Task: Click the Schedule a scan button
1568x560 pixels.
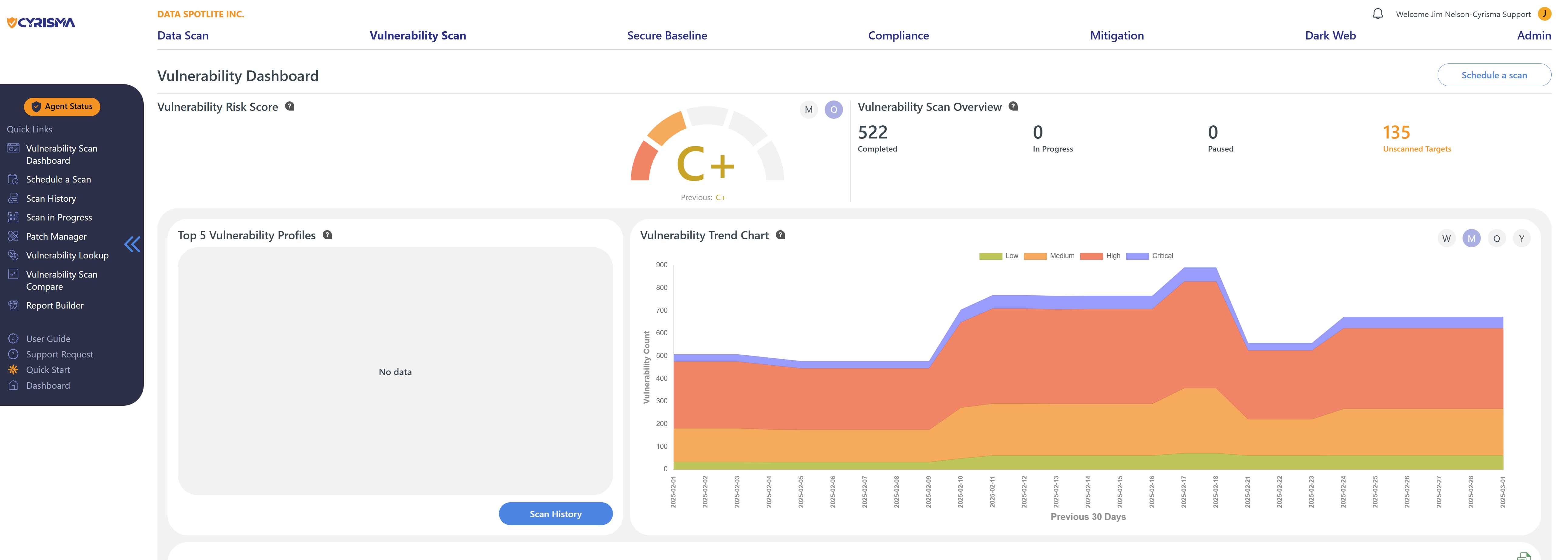Action: pos(1494,75)
